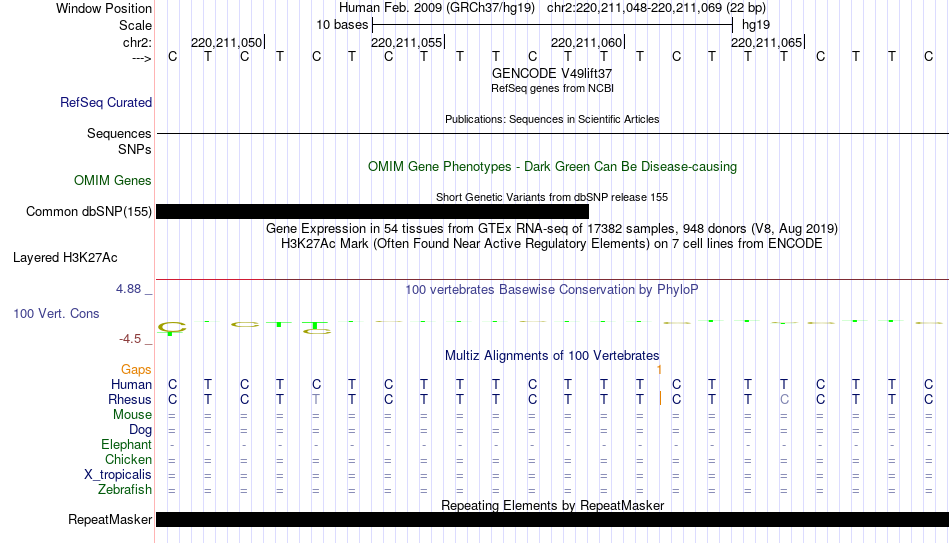
Task: Click the black RepeatMasker element bar
Action: (x=553, y=519)
